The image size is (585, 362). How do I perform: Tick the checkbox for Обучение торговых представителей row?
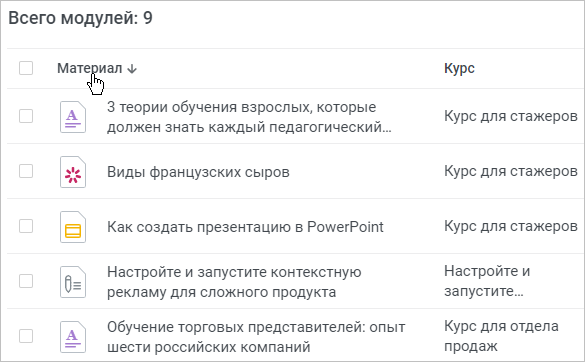[26, 336]
